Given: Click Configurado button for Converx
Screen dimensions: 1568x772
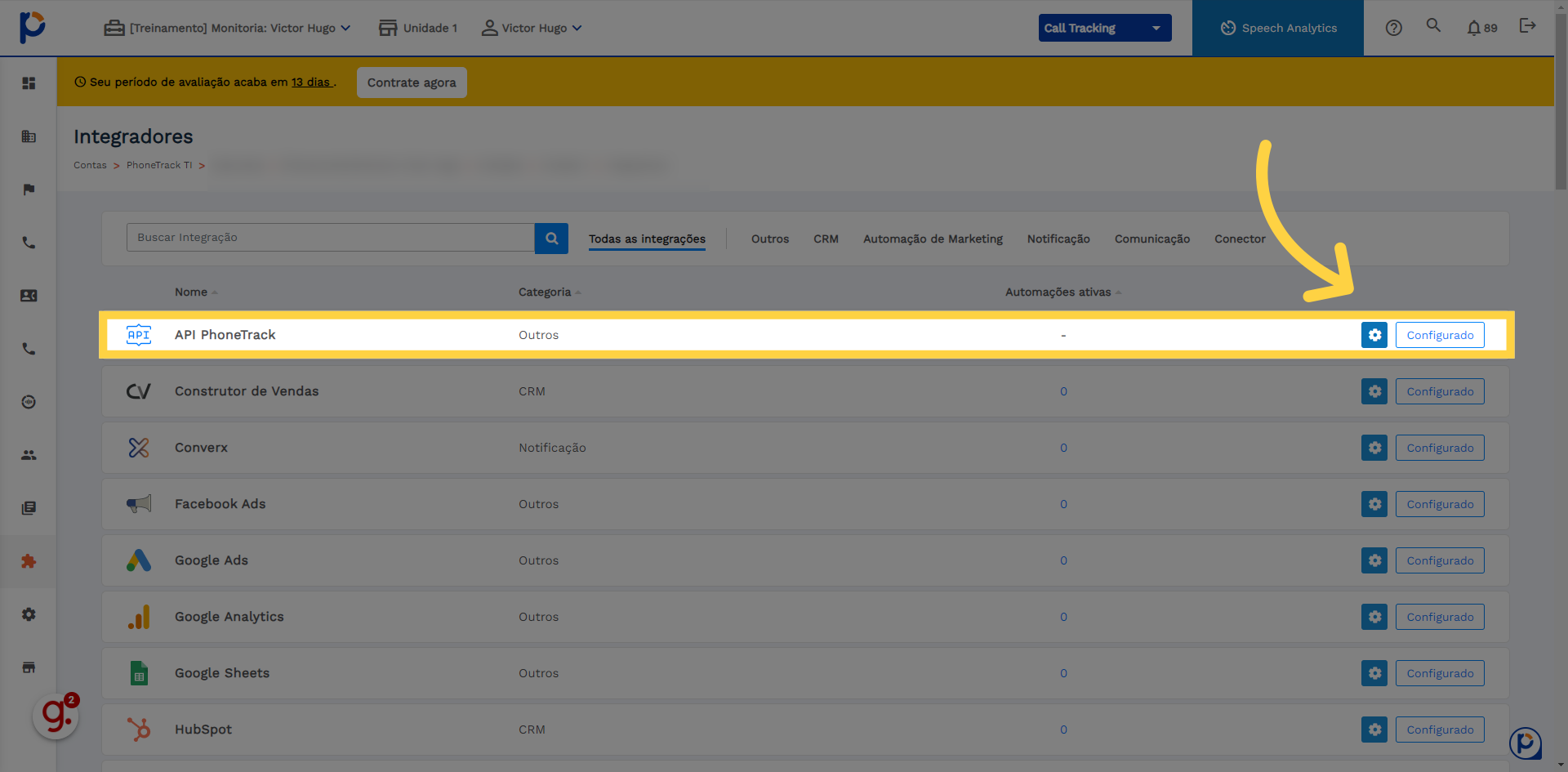Looking at the screenshot, I should pyautogui.click(x=1440, y=448).
